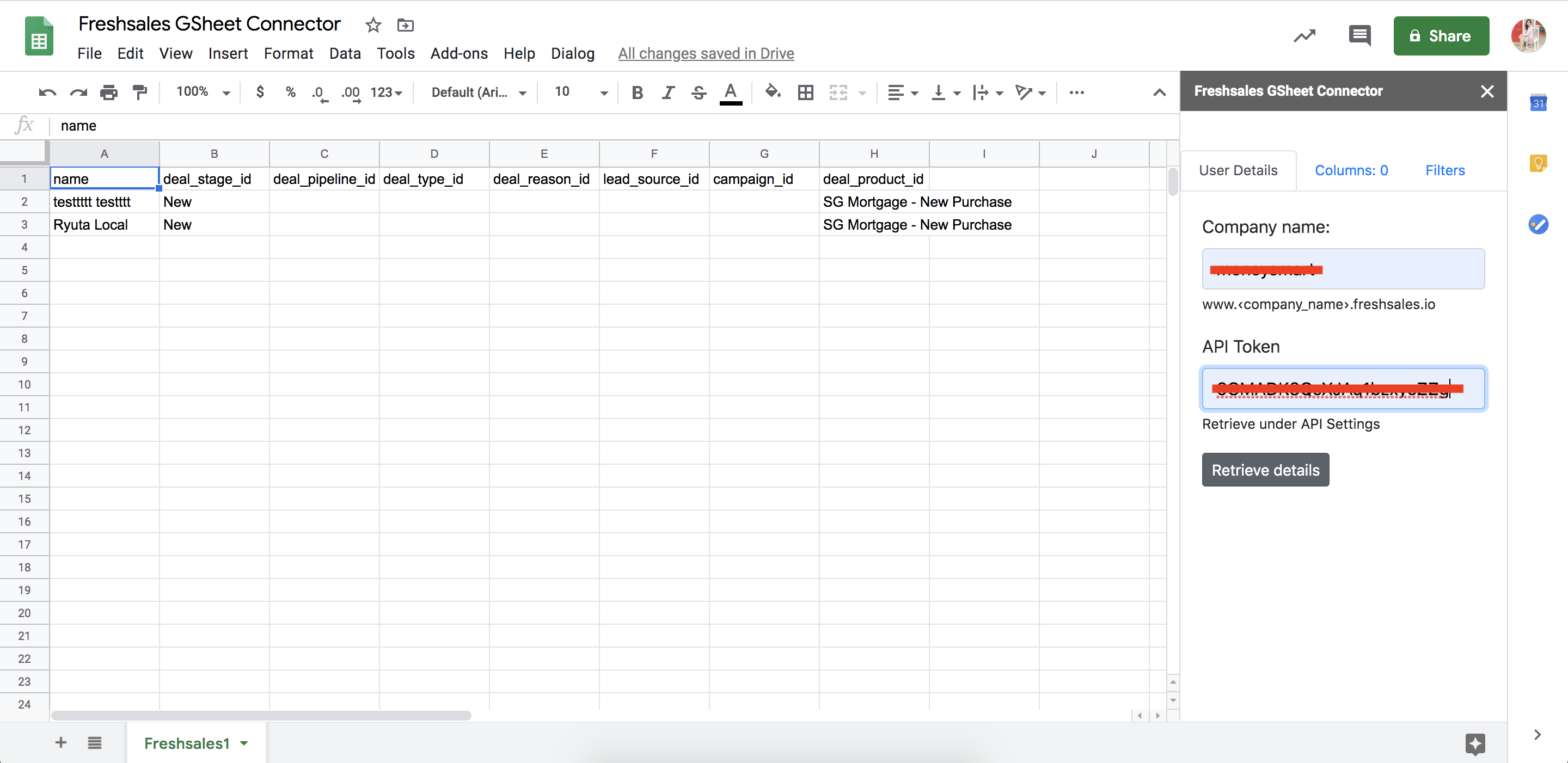Click the API Token input field
Screen dimensions: 1568x763
coord(1343,388)
